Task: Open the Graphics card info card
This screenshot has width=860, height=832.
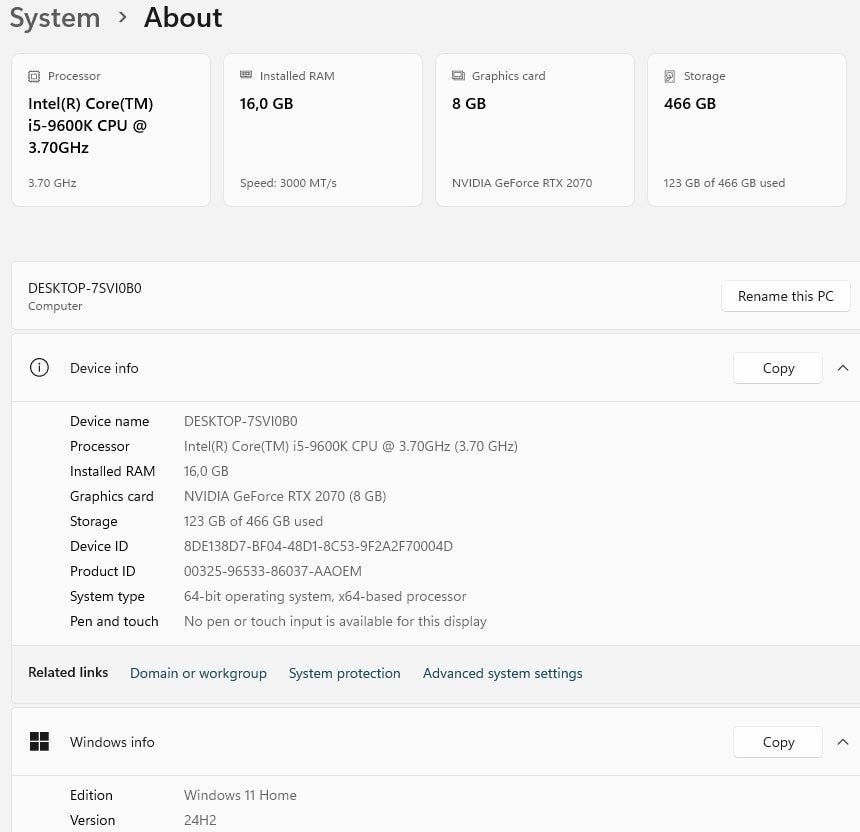Action: click(535, 130)
